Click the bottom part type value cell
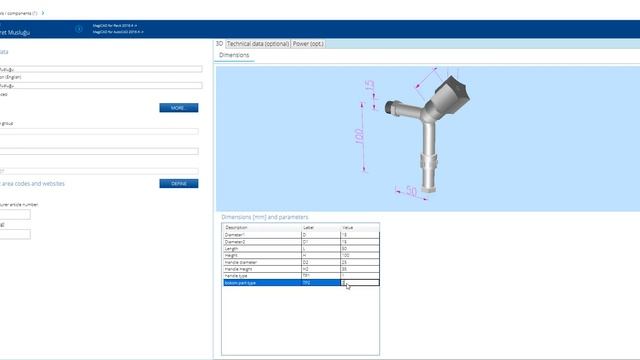 [360, 282]
